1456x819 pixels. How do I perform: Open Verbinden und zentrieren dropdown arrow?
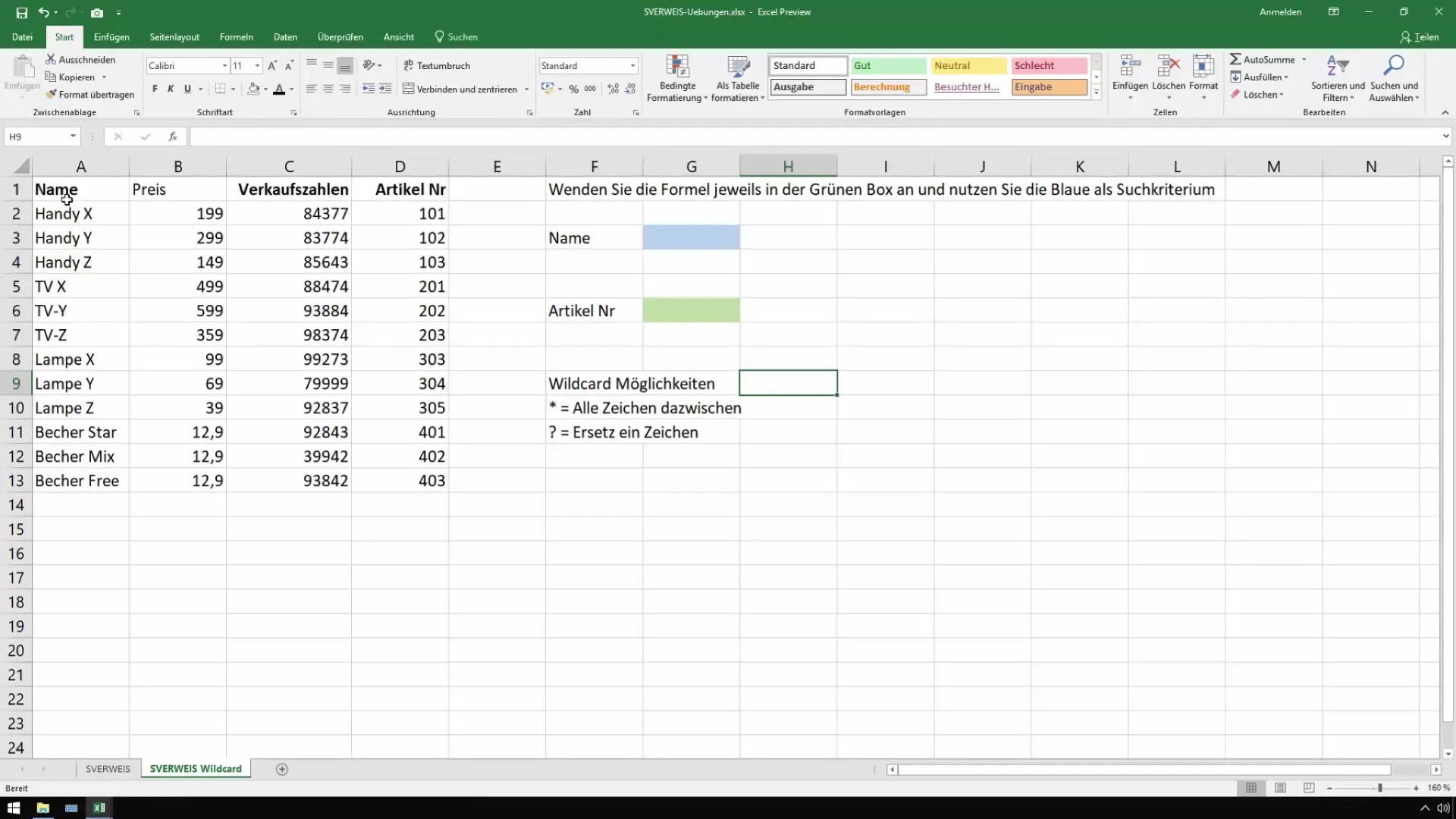click(x=526, y=89)
